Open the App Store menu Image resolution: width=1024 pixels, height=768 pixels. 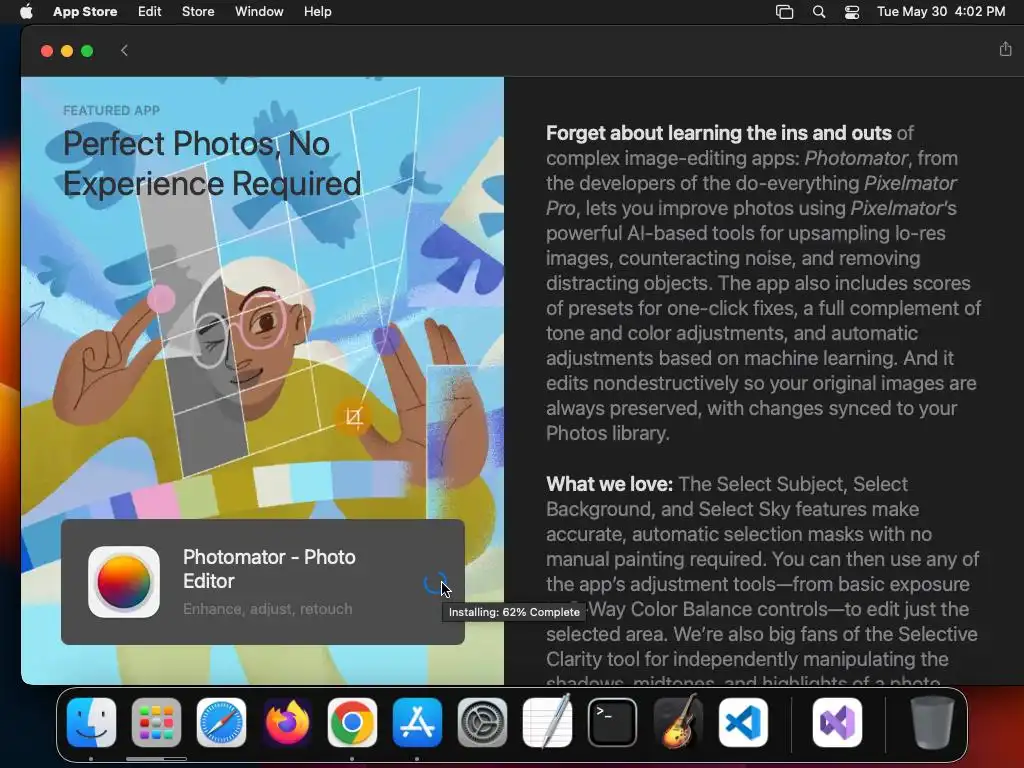point(85,12)
